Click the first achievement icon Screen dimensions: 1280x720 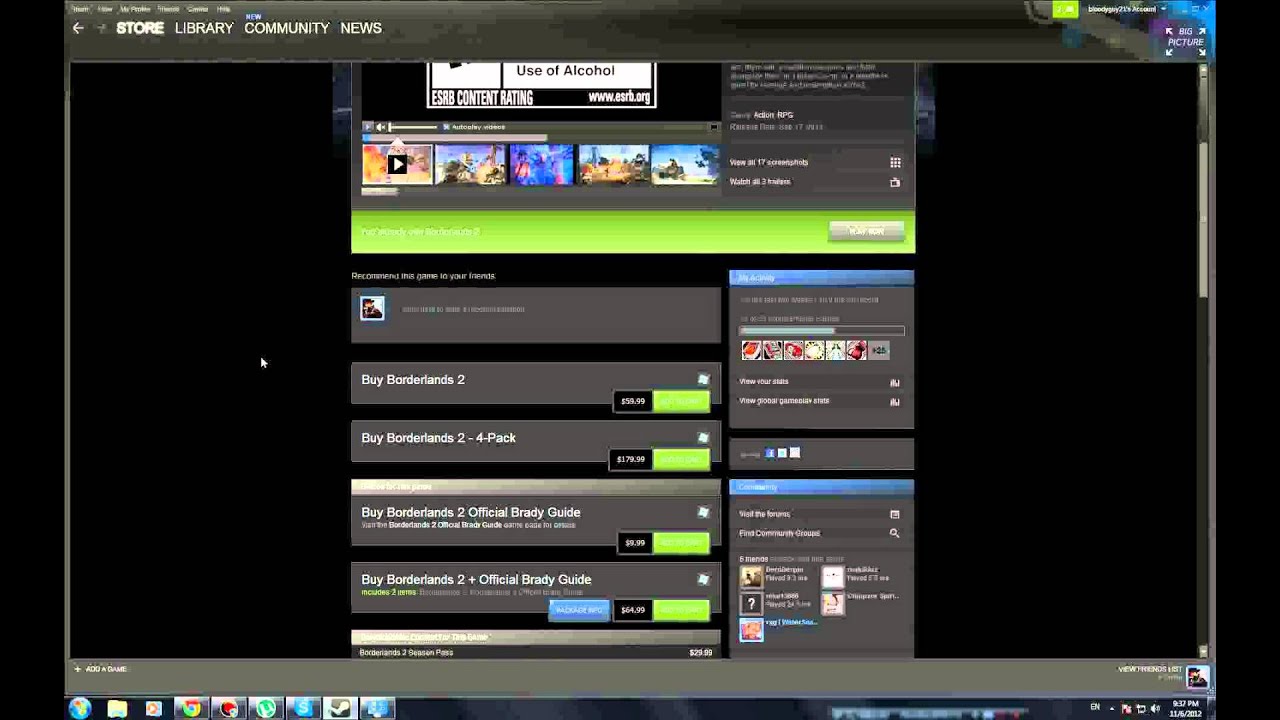[x=751, y=350]
